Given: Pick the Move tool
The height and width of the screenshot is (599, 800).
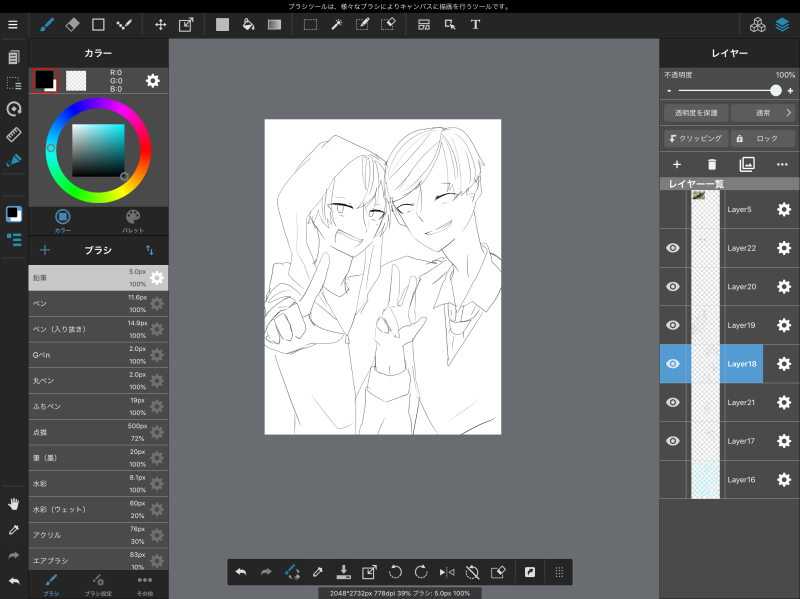Looking at the screenshot, I should coord(160,24).
